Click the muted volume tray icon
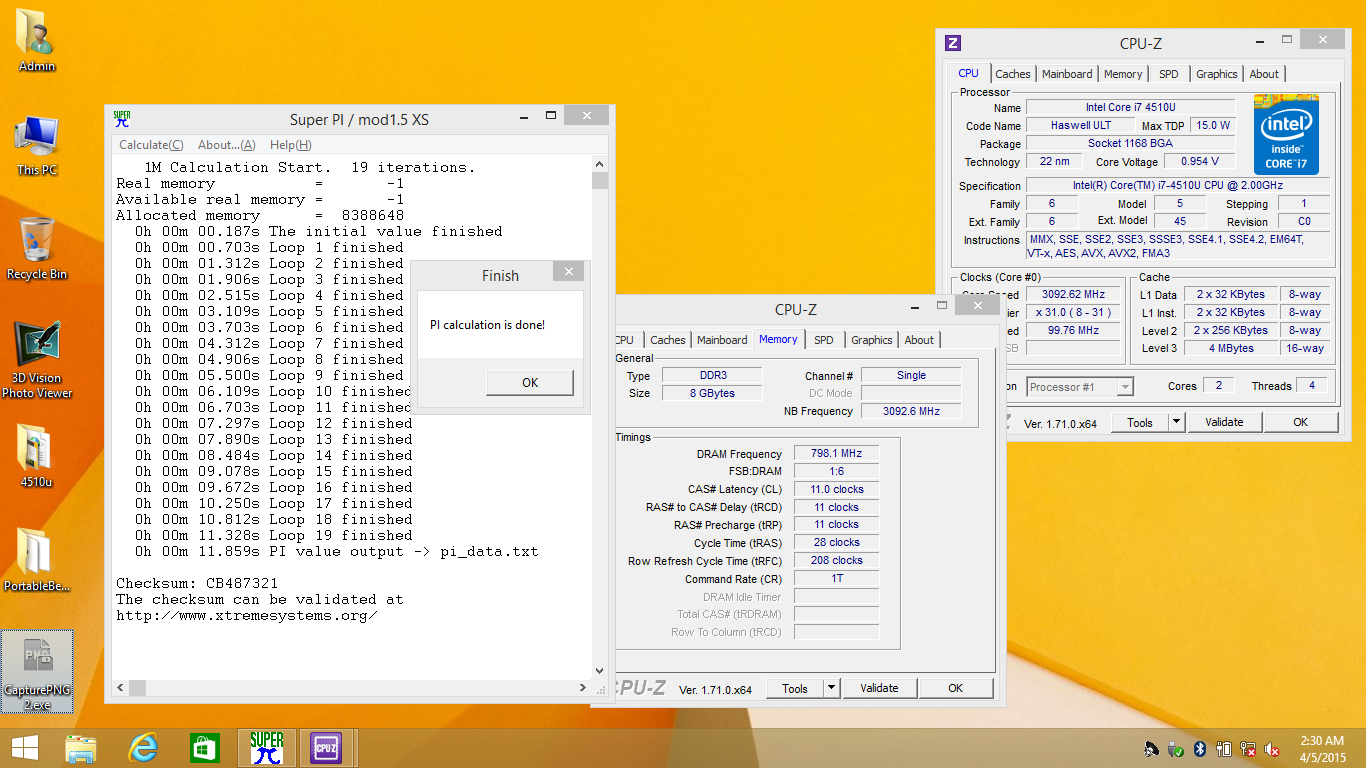1366x768 pixels. tap(1273, 749)
